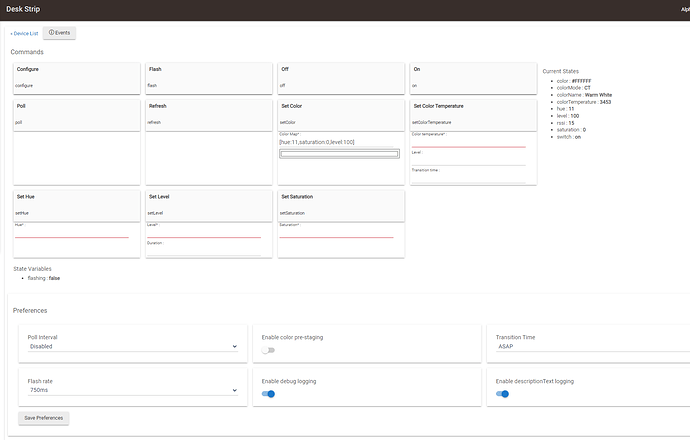Select the colorName : Warm White state

(584, 95)
